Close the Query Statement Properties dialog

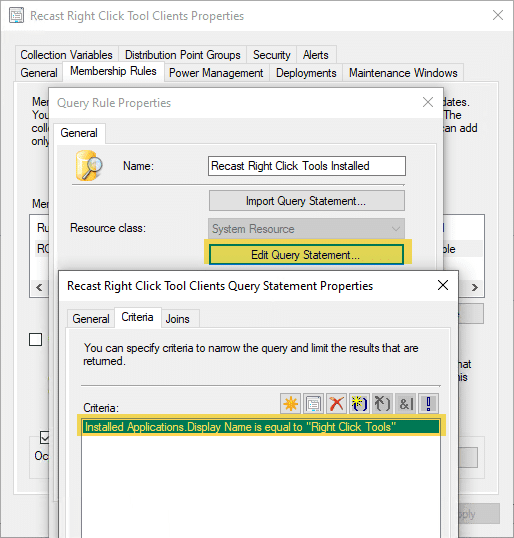click(443, 285)
